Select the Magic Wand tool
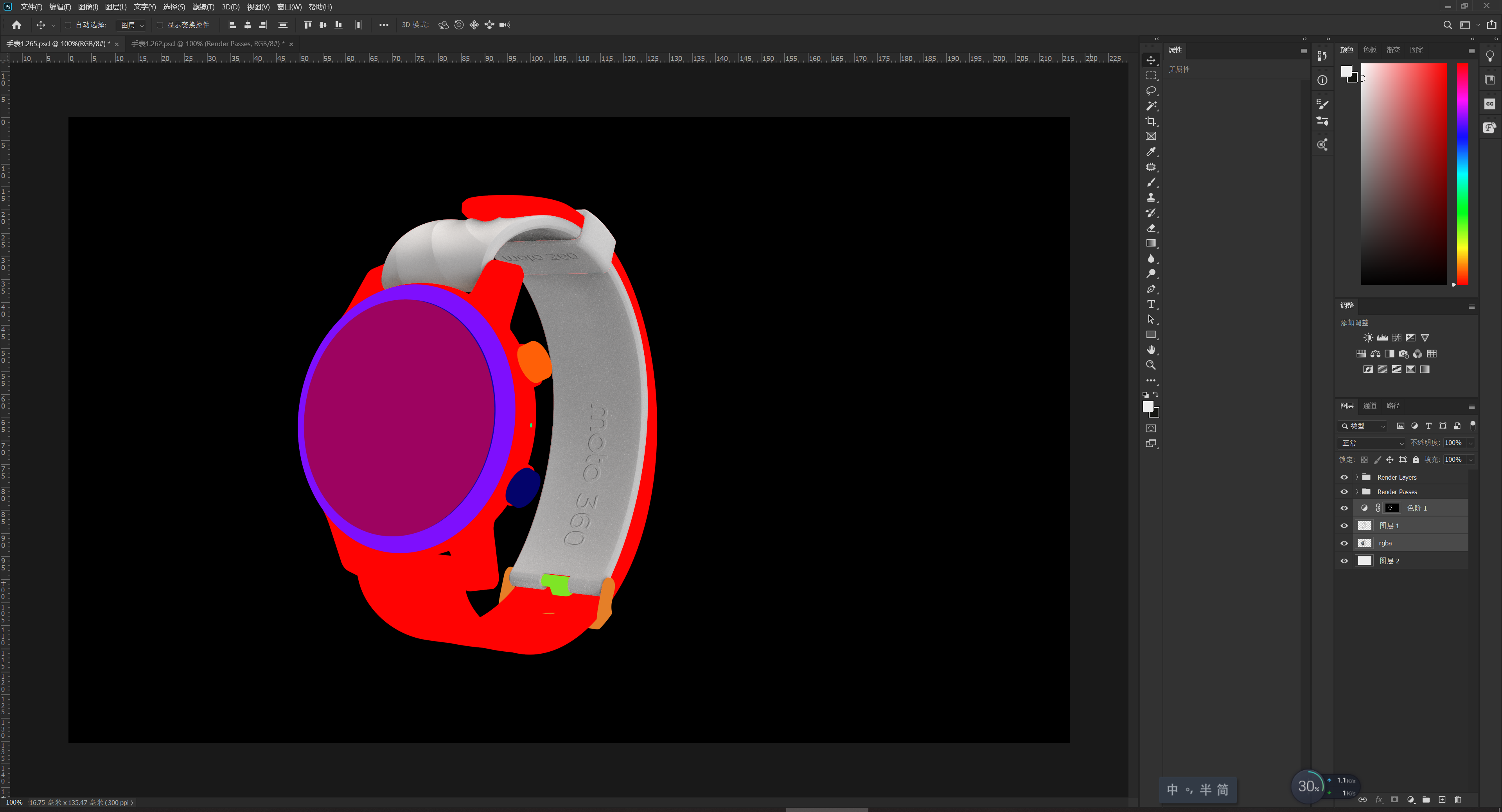This screenshot has width=1502, height=812. pos(1150,106)
